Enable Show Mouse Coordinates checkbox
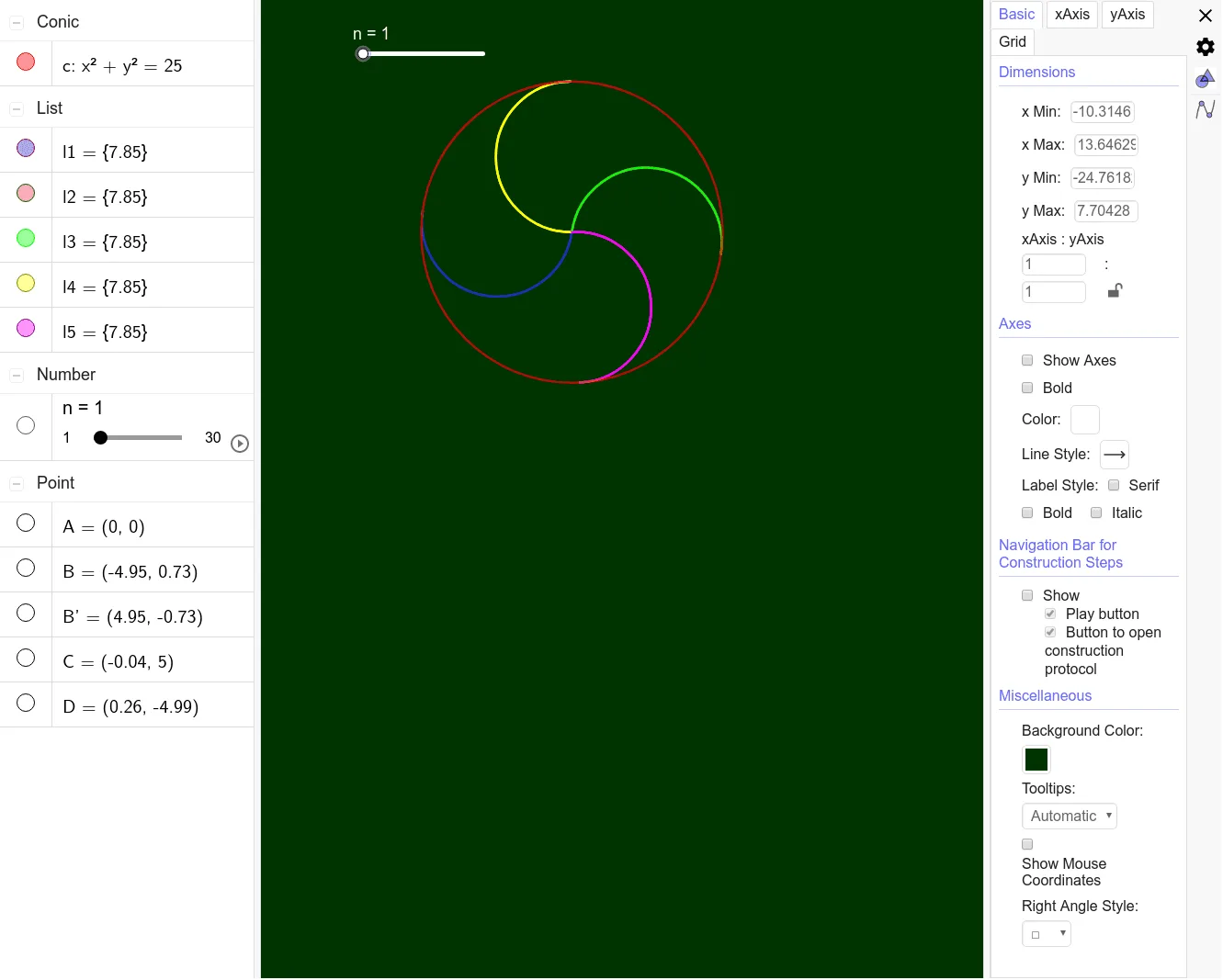The width and height of the screenshot is (1223, 980). 1027,844
